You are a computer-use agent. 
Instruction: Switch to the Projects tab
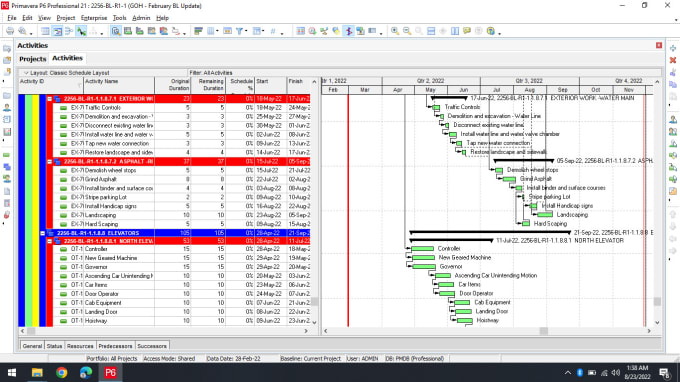(33, 59)
